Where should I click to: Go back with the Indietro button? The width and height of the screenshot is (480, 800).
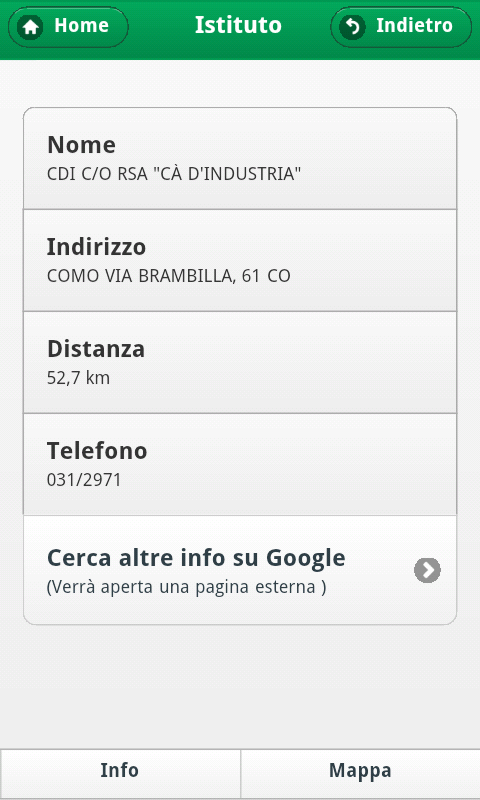pos(401,27)
